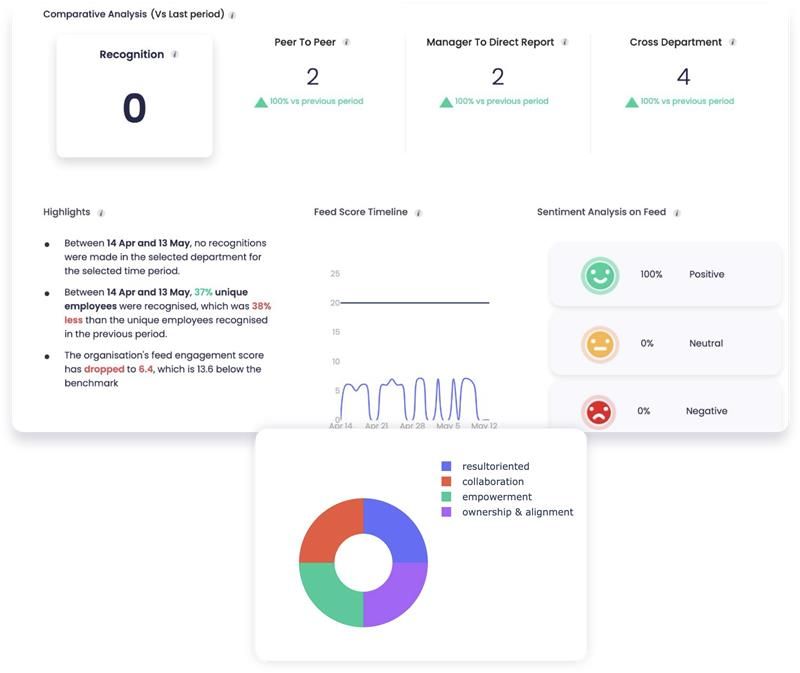Click '100% vs previous period' under Peer To Peer

316,101
